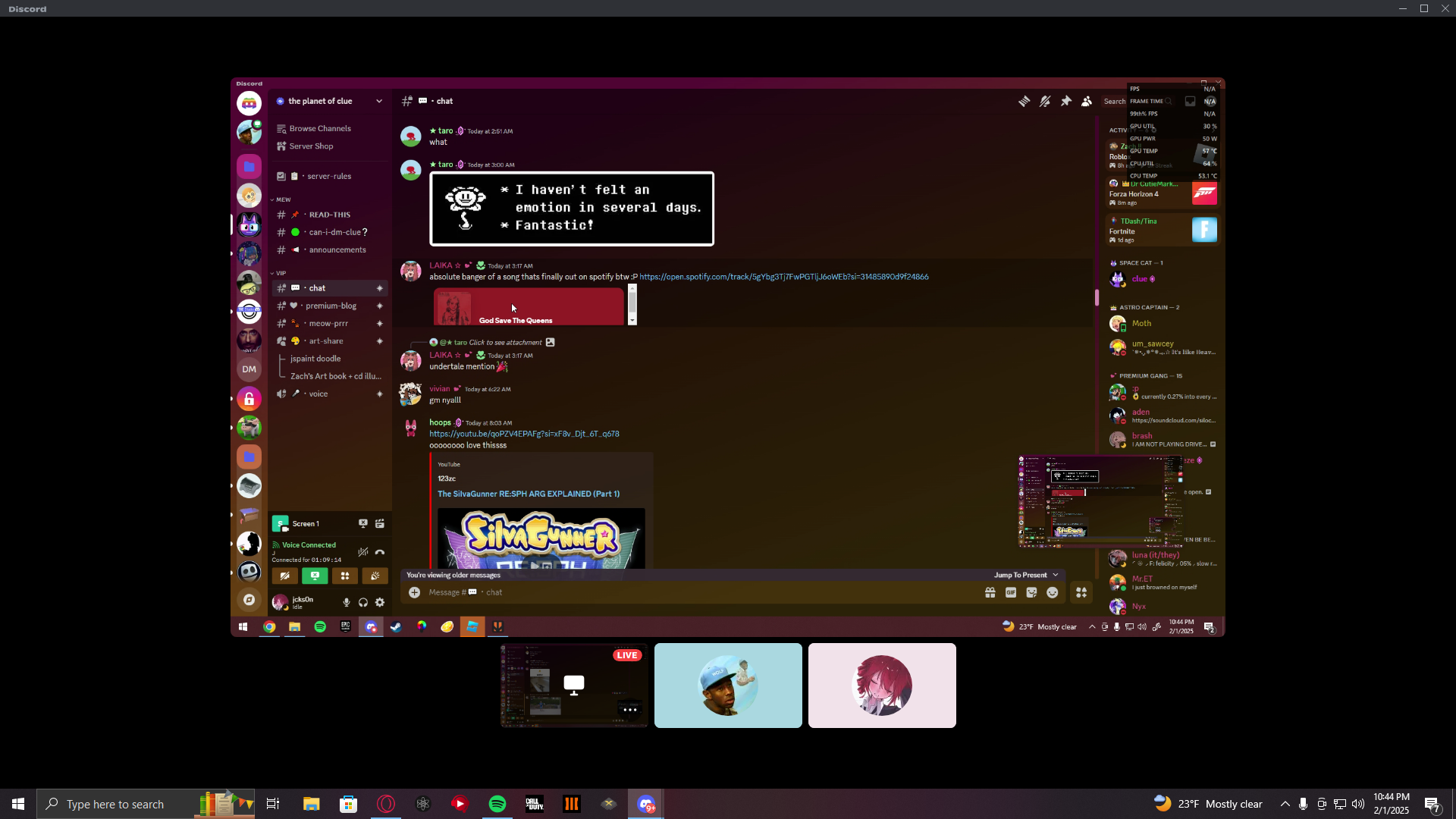Toggle deafen headphones icon in user panel

click(363, 603)
